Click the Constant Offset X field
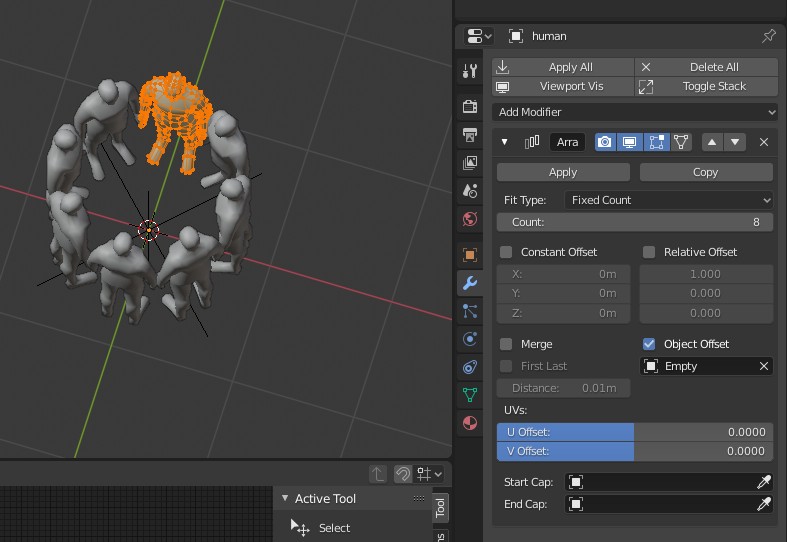This screenshot has height=542, width=787. click(x=563, y=274)
